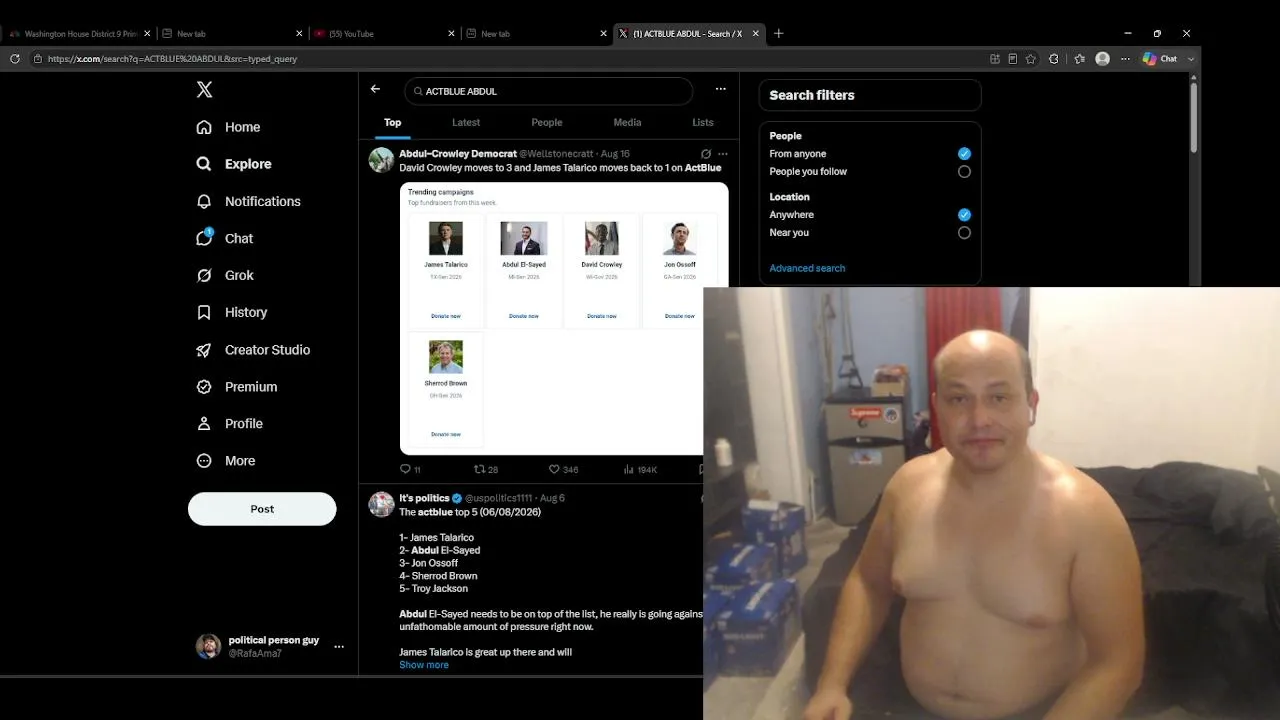The image size is (1280, 720).
Task: Launch Grok from the sidebar icon
Action: 204,275
